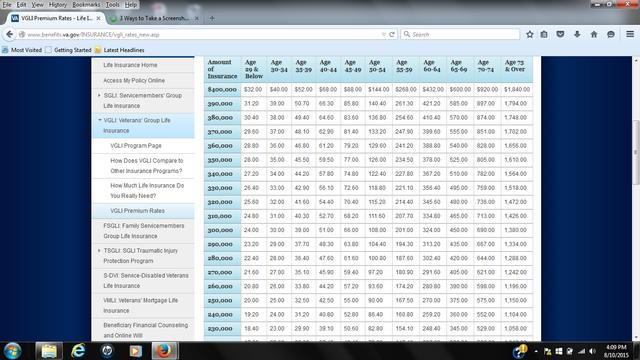
Task: Save page to Pocket icon
Action: pos(560,34)
